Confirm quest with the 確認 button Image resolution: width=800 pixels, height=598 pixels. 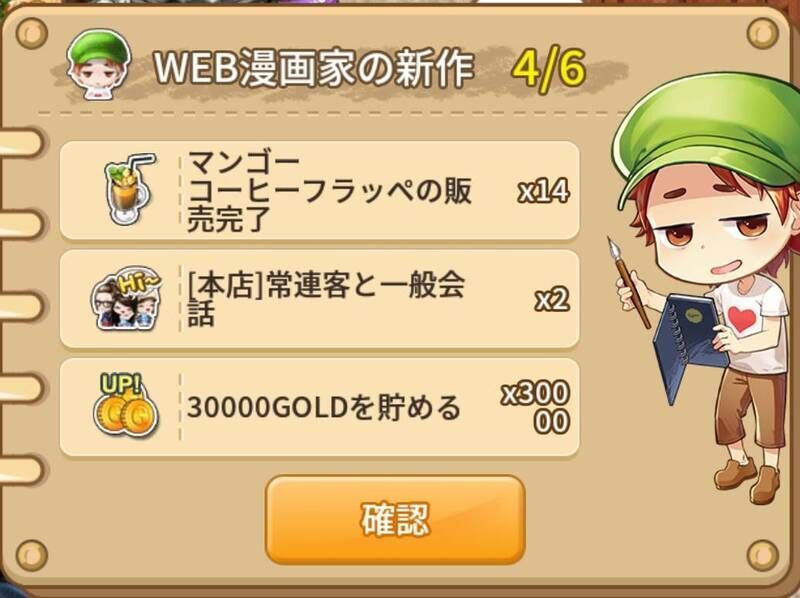click(395, 520)
